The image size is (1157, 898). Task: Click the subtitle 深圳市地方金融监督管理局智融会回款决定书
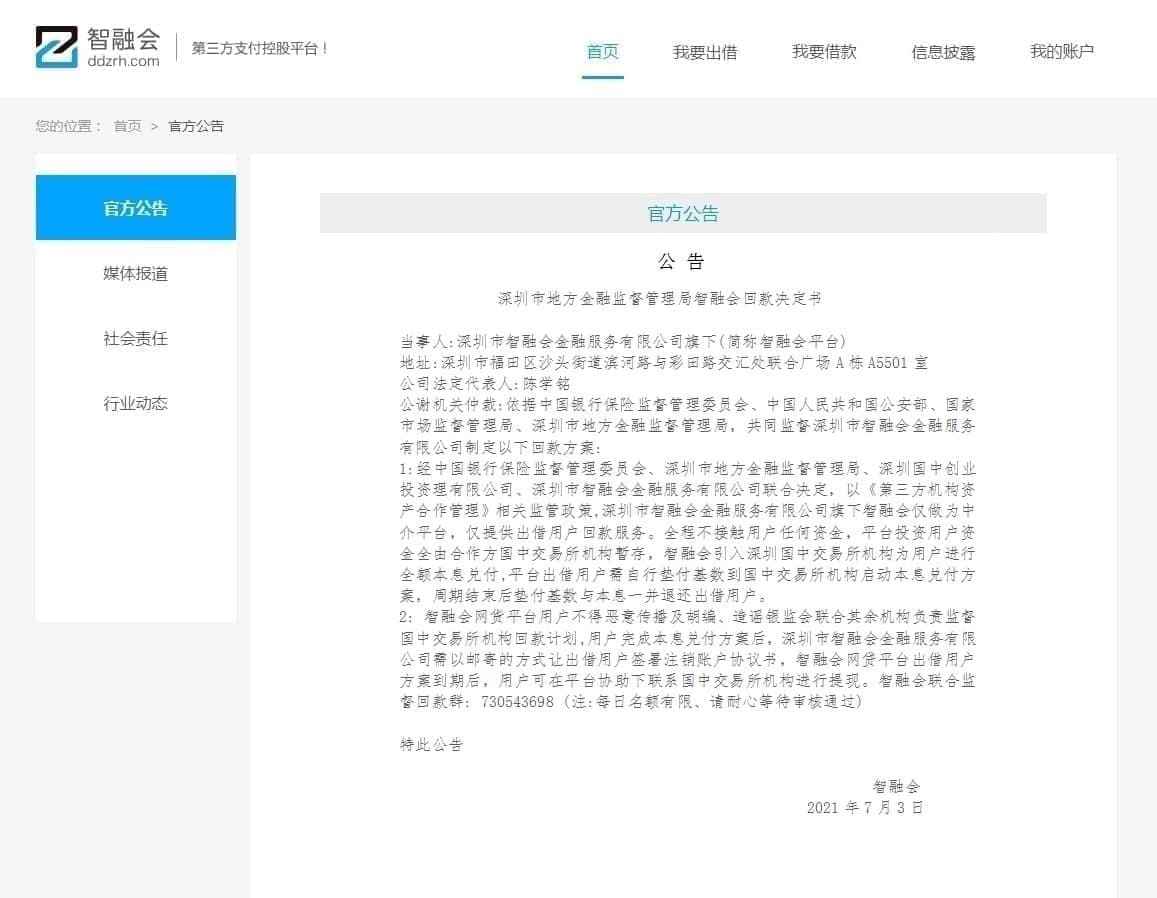pos(660,299)
